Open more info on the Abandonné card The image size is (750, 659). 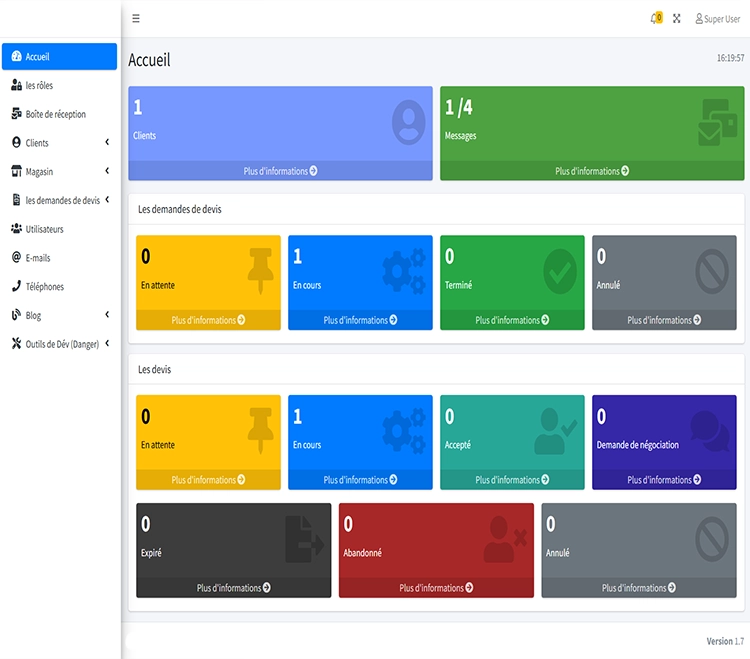point(436,588)
